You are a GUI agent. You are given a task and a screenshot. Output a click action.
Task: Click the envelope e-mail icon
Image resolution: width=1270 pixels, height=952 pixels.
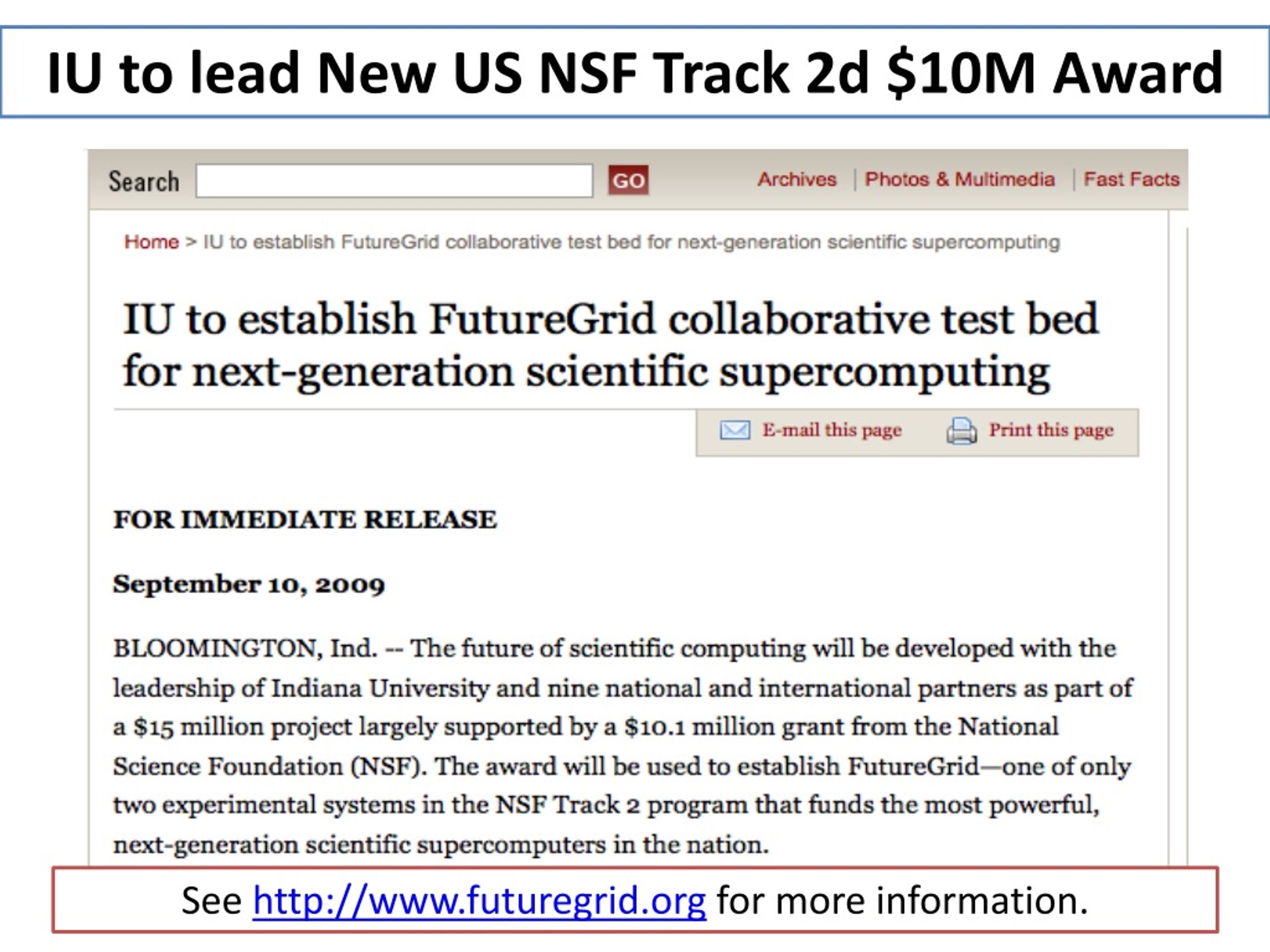(734, 430)
